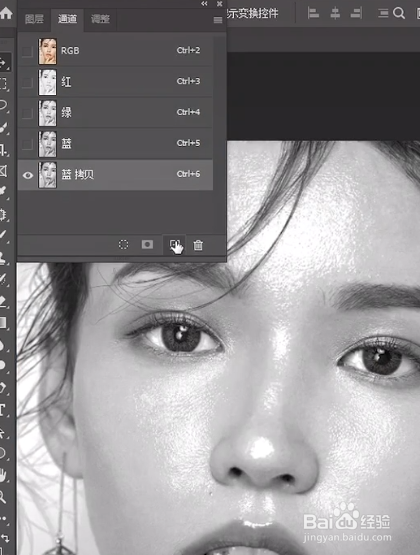420x555 pixels.
Task: Select the Eyedropper tool
Action: [3, 191]
